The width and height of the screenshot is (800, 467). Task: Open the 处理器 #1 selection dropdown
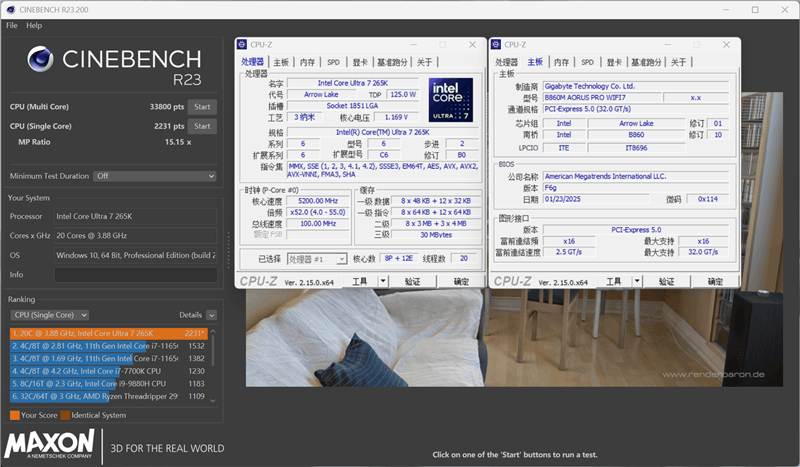(317, 259)
